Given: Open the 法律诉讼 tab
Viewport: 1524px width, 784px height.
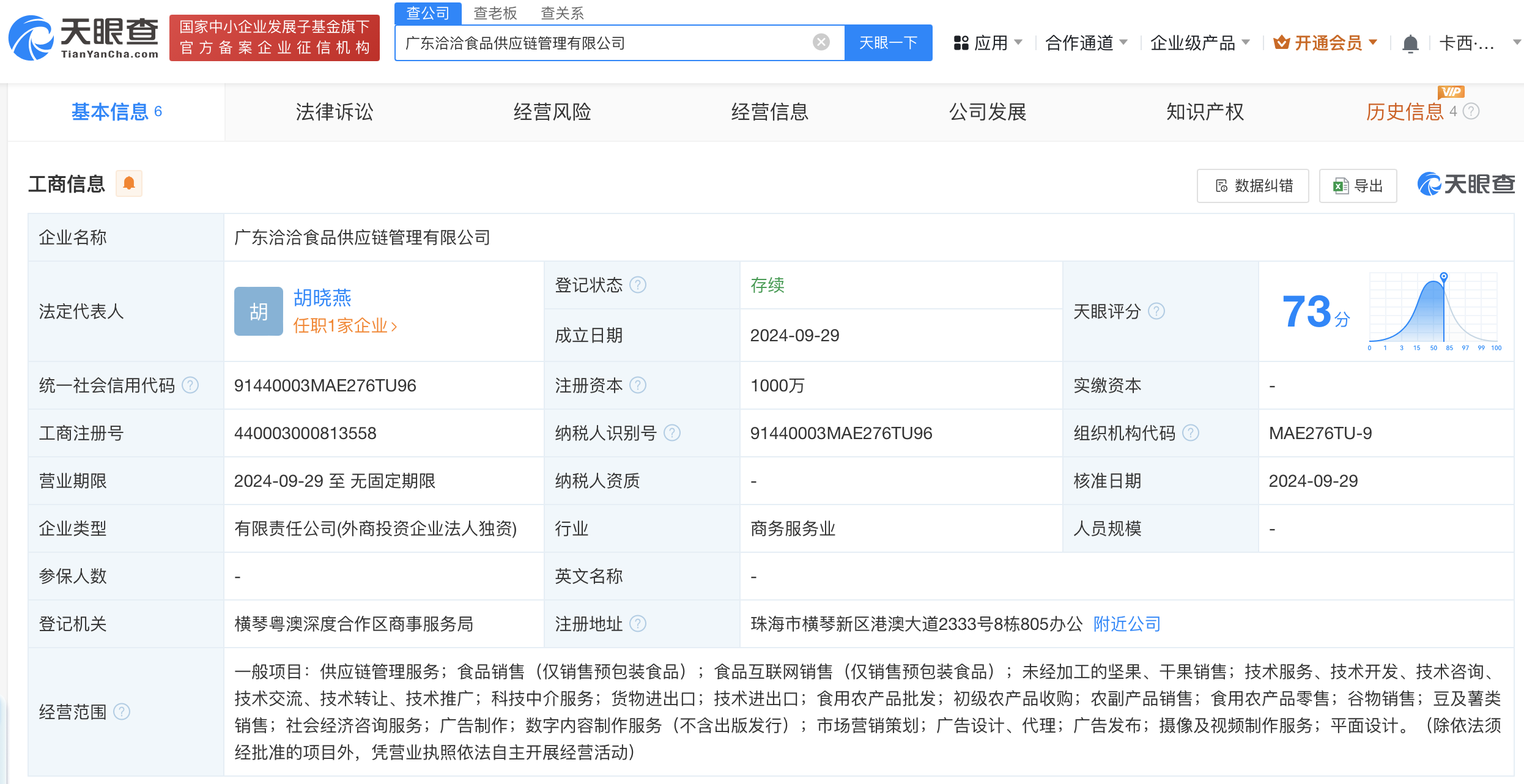Looking at the screenshot, I should tap(335, 112).
